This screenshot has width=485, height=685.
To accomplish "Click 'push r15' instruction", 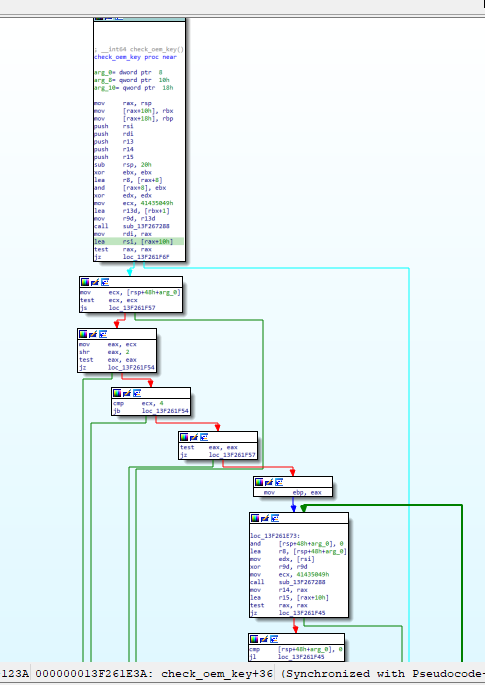I will [x=114, y=157].
